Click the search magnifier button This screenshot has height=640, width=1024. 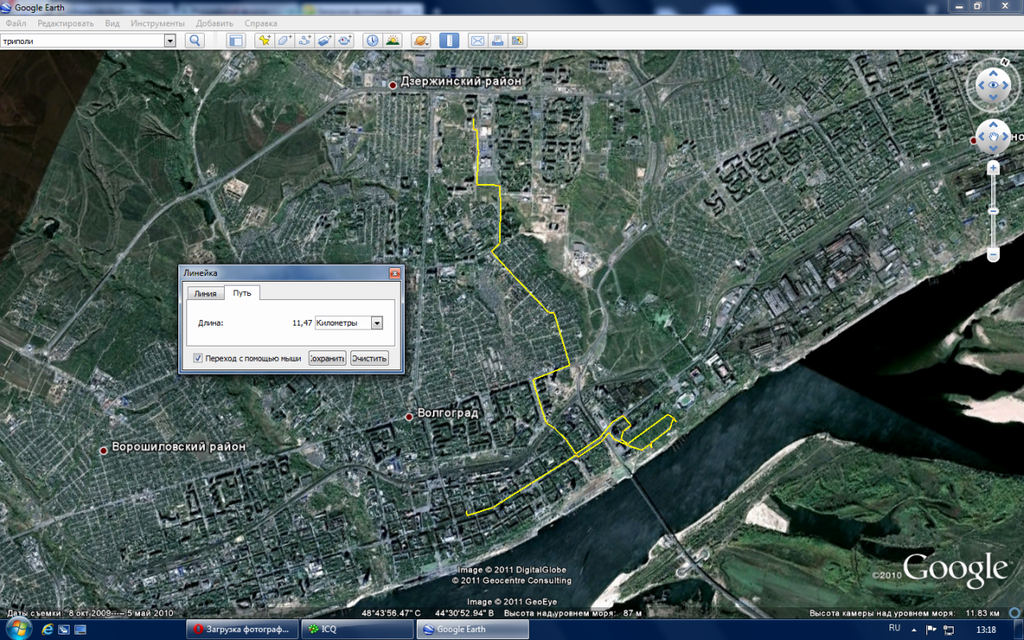[195, 40]
